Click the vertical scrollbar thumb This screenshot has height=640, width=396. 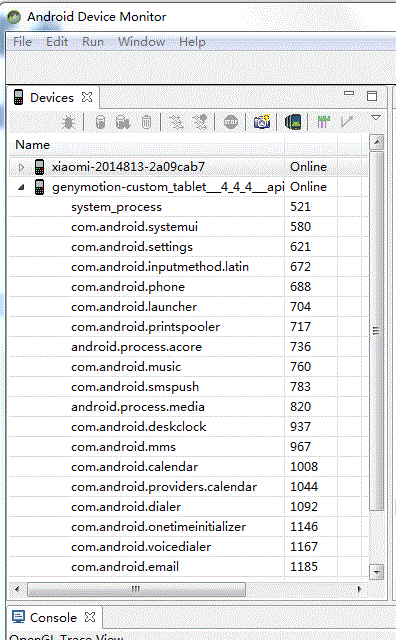(x=376, y=331)
